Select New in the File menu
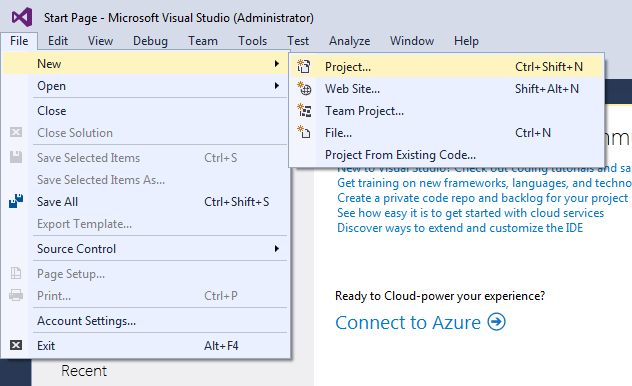 tap(146, 64)
